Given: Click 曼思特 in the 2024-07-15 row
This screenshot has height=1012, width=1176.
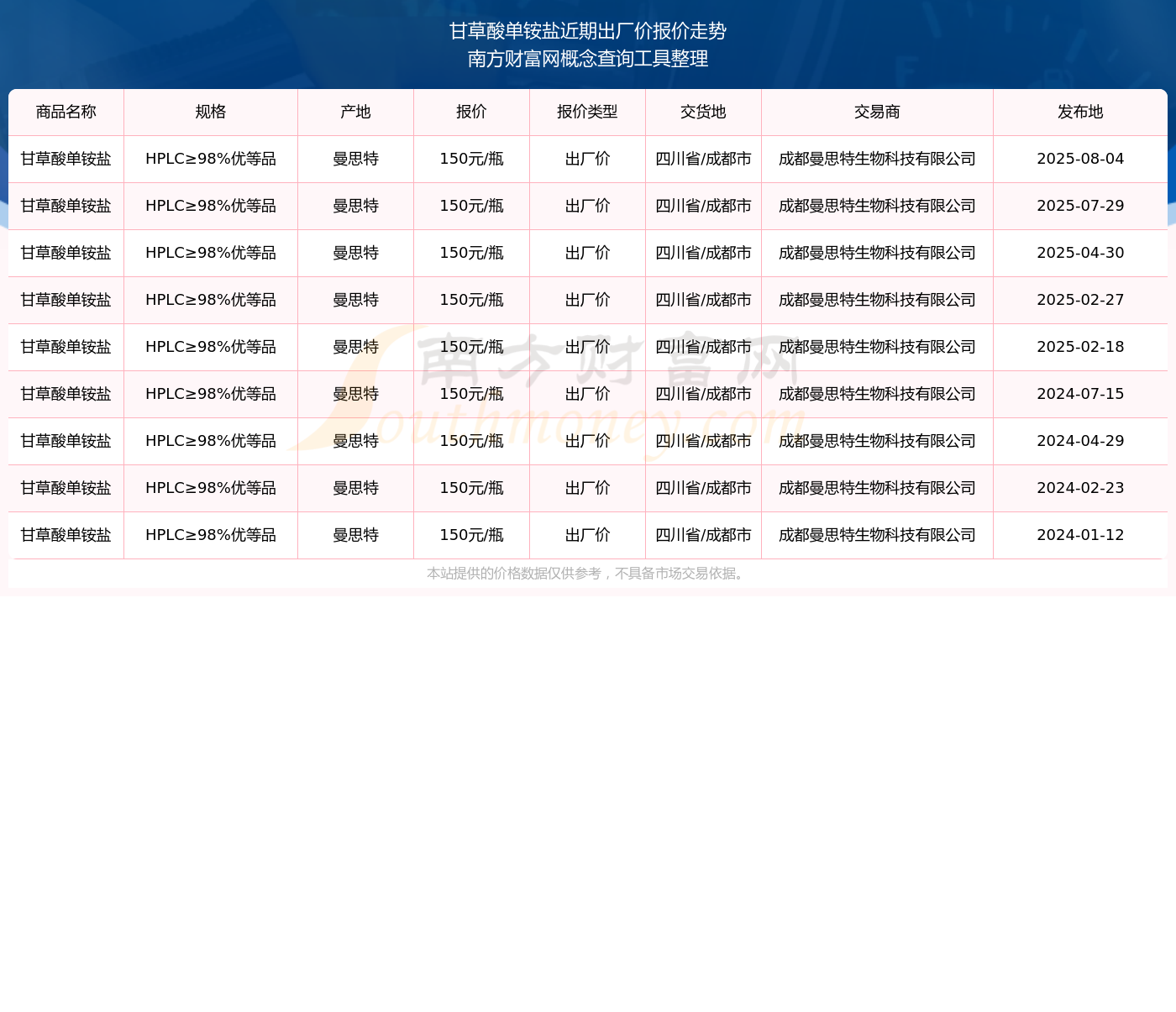Looking at the screenshot, I should coord(355,394).
